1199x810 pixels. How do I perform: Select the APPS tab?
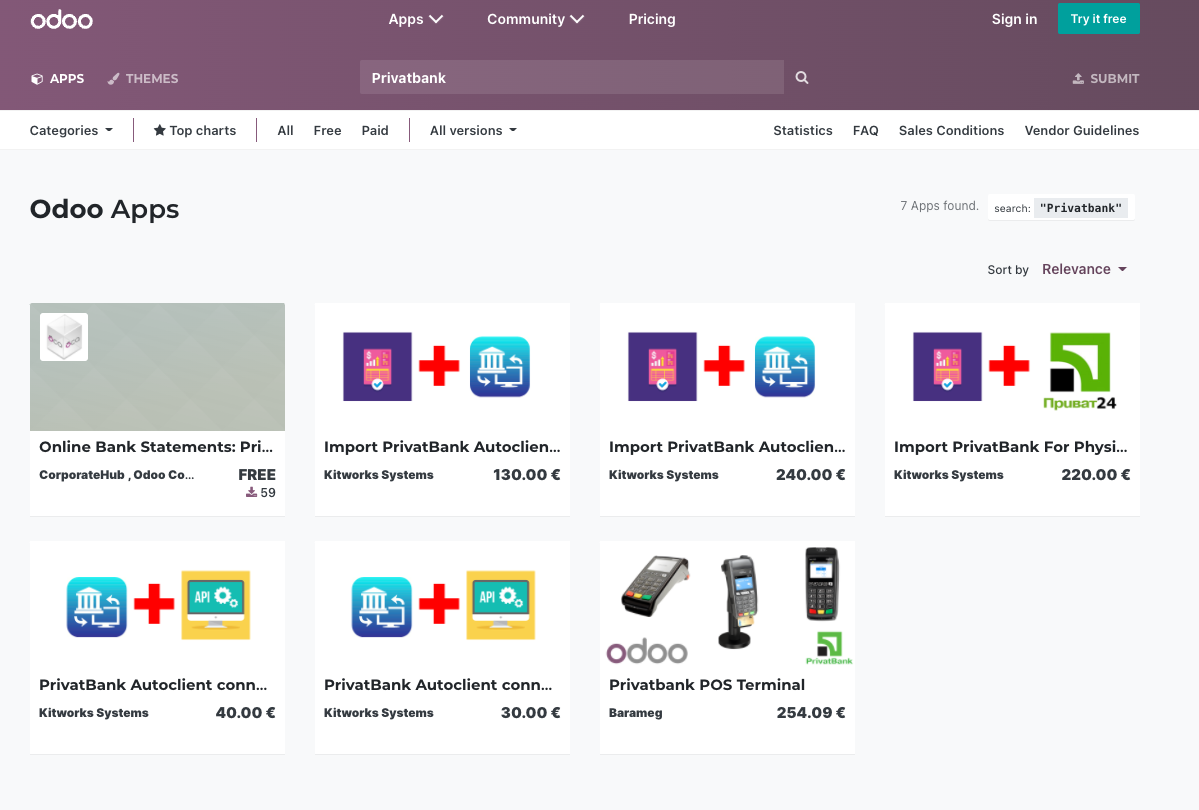[x=57, y=79]
